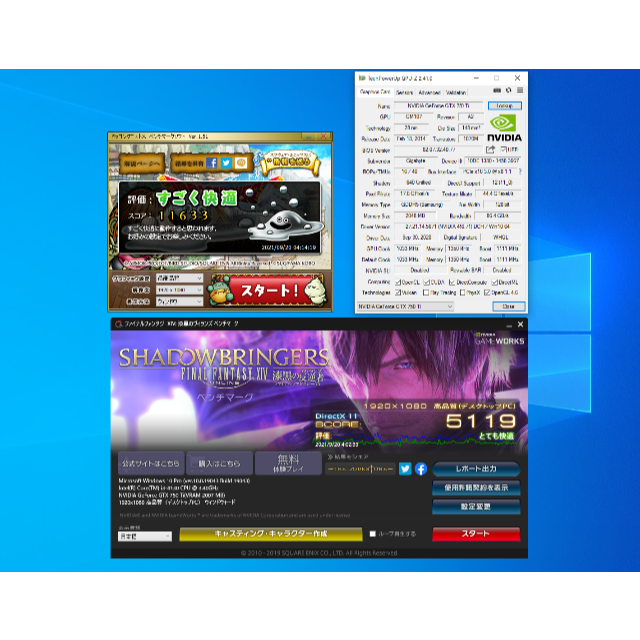Click the score 11633 in Dragon Quest benchmark
This screenshot has height=640, width=640.
(184, 216)
